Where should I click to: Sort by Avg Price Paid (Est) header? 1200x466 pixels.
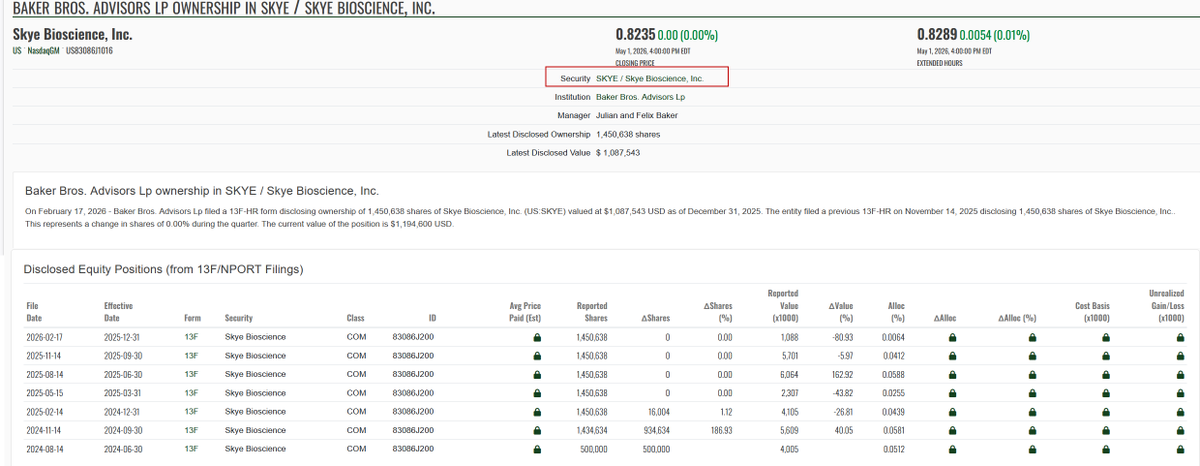(x=525, y=312)
